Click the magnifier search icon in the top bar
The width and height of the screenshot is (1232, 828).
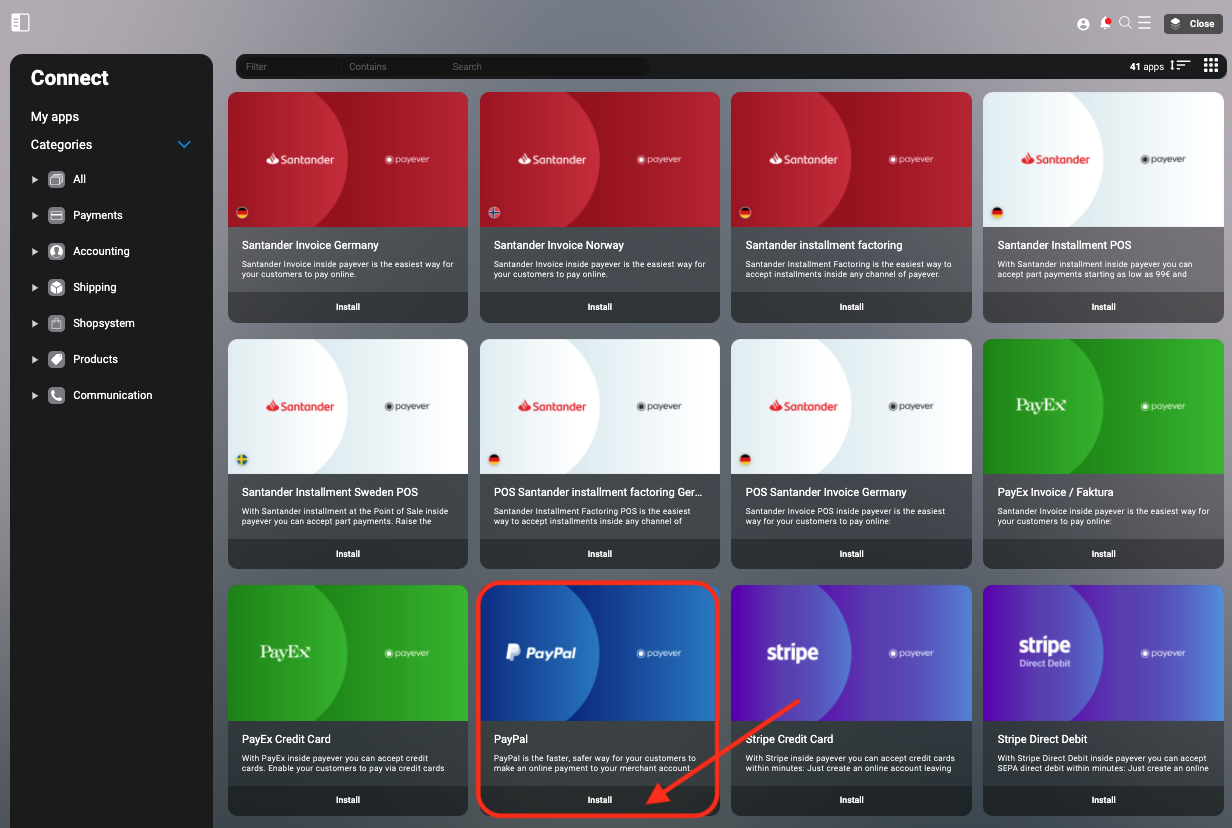click(x=1125, y=23)
